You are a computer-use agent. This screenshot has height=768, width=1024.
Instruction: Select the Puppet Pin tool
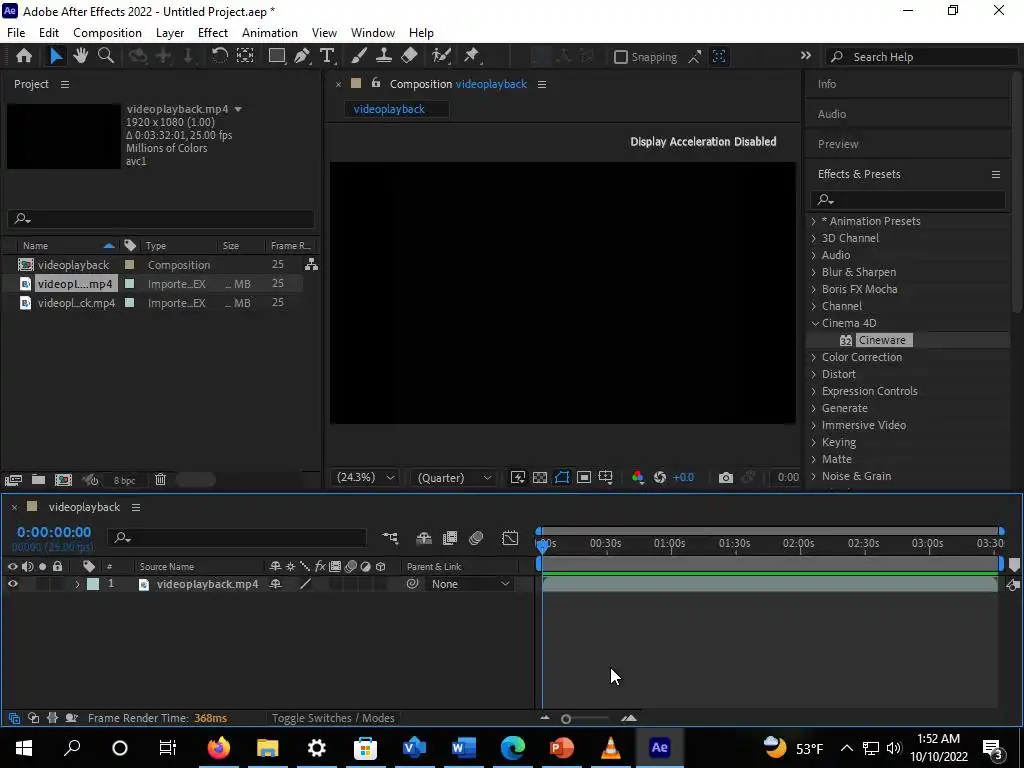[x=472, y=56]
